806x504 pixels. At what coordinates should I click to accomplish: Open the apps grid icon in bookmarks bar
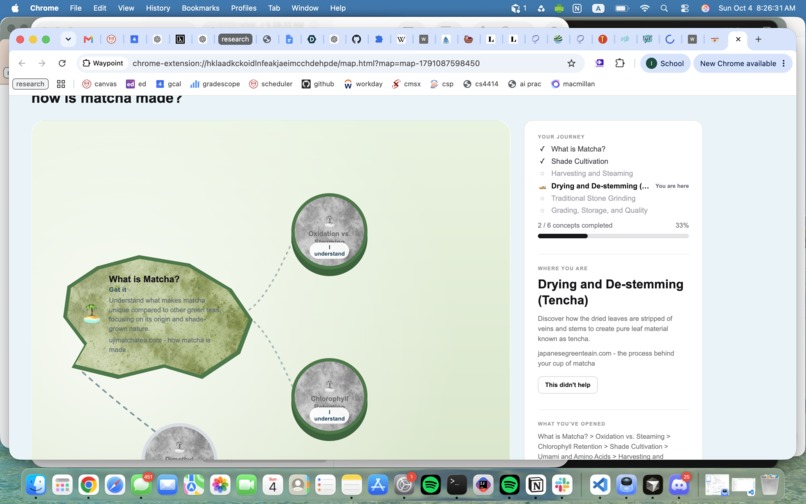pyautogui.click(x=61, y=84)
